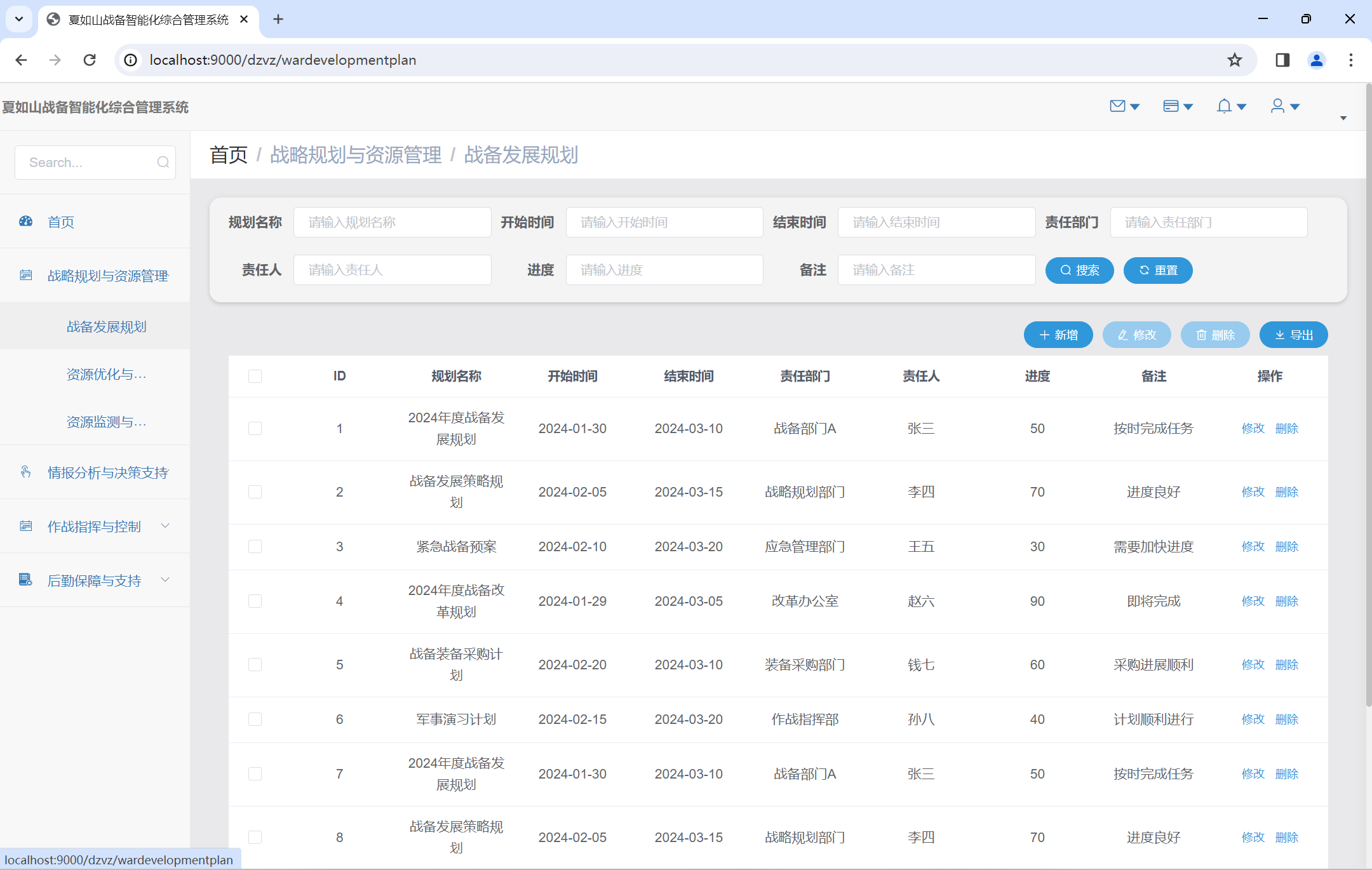This screenshot has height=870, width=1372.
Task: Check the row checkbox for ID 3
Action: pyautogui.click(x=255, y=546)
